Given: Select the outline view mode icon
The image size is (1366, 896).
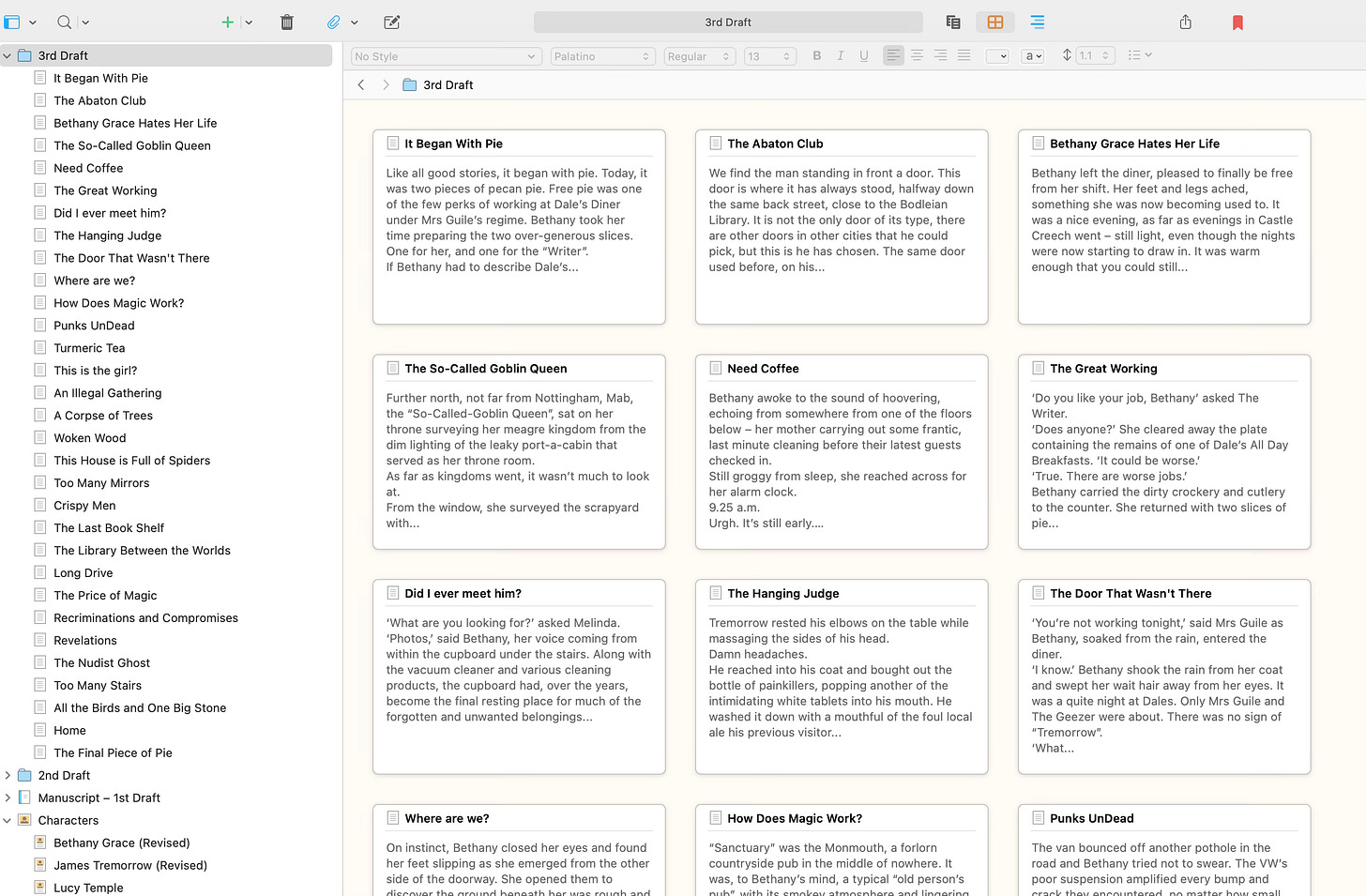Looking at the screenshot, I should [x=1037, y=22].
